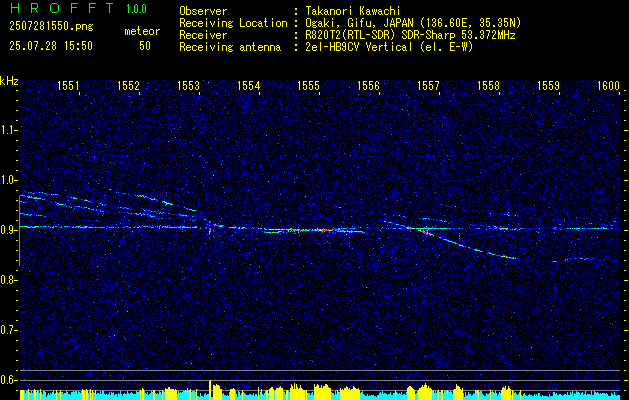Click the observer name Takanori Kawachi
The height and width of the screenshot is (400, 629).
click(x=353, y=11)
